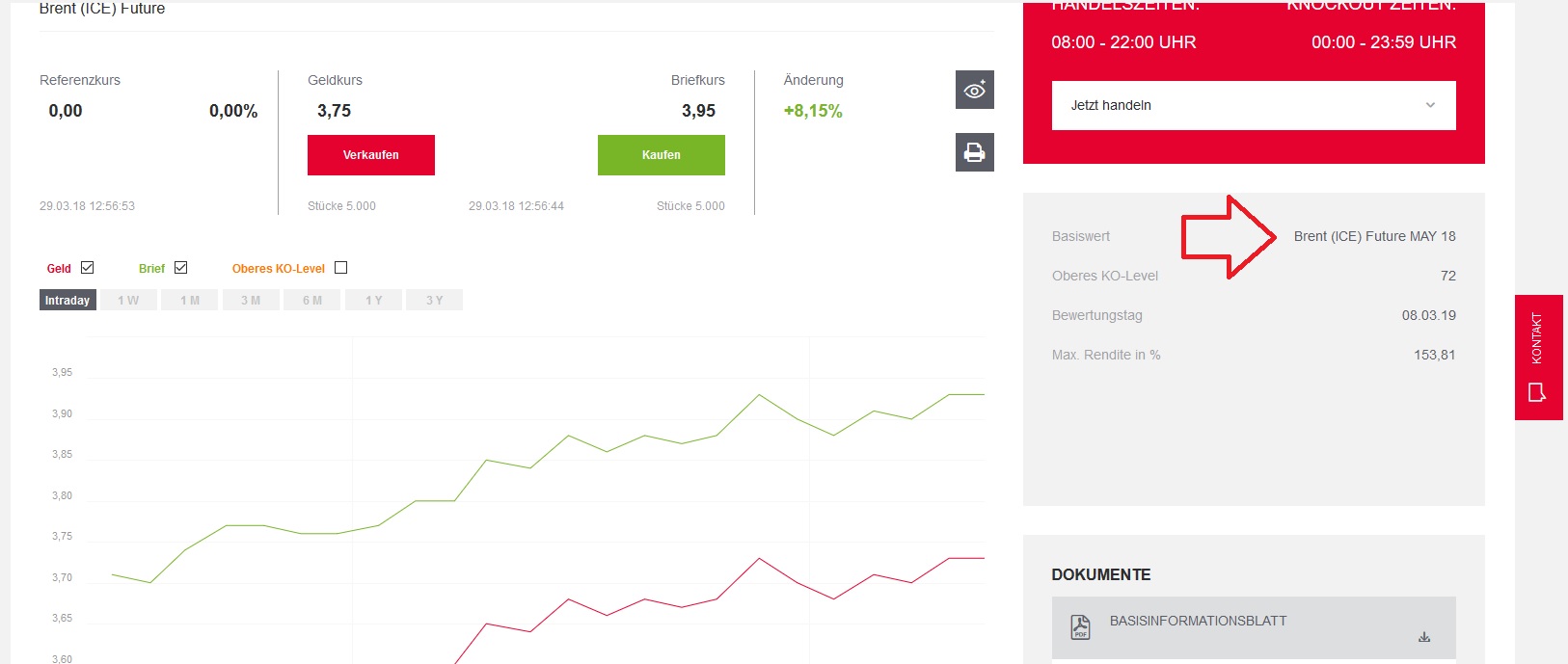This screenshot has height=664, width=1568.
Task: Click the Max. Rendite value 153,81
Action: coord(1435,355)
